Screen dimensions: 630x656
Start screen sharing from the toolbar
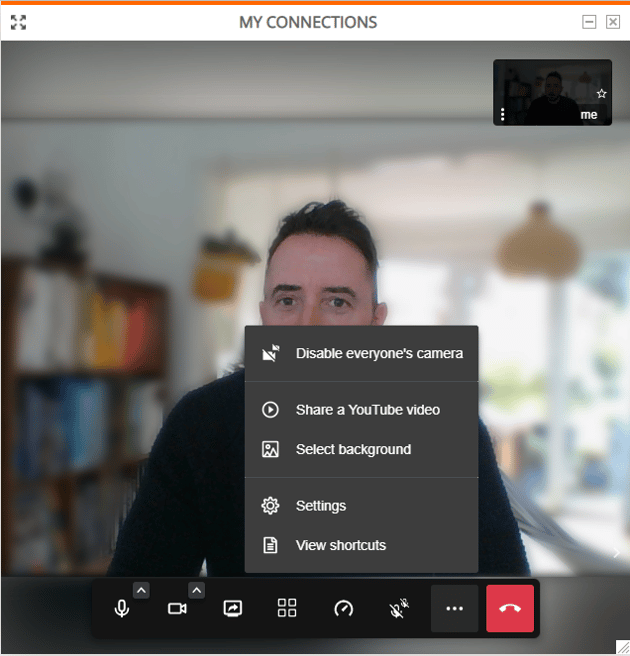pos(232,608)
